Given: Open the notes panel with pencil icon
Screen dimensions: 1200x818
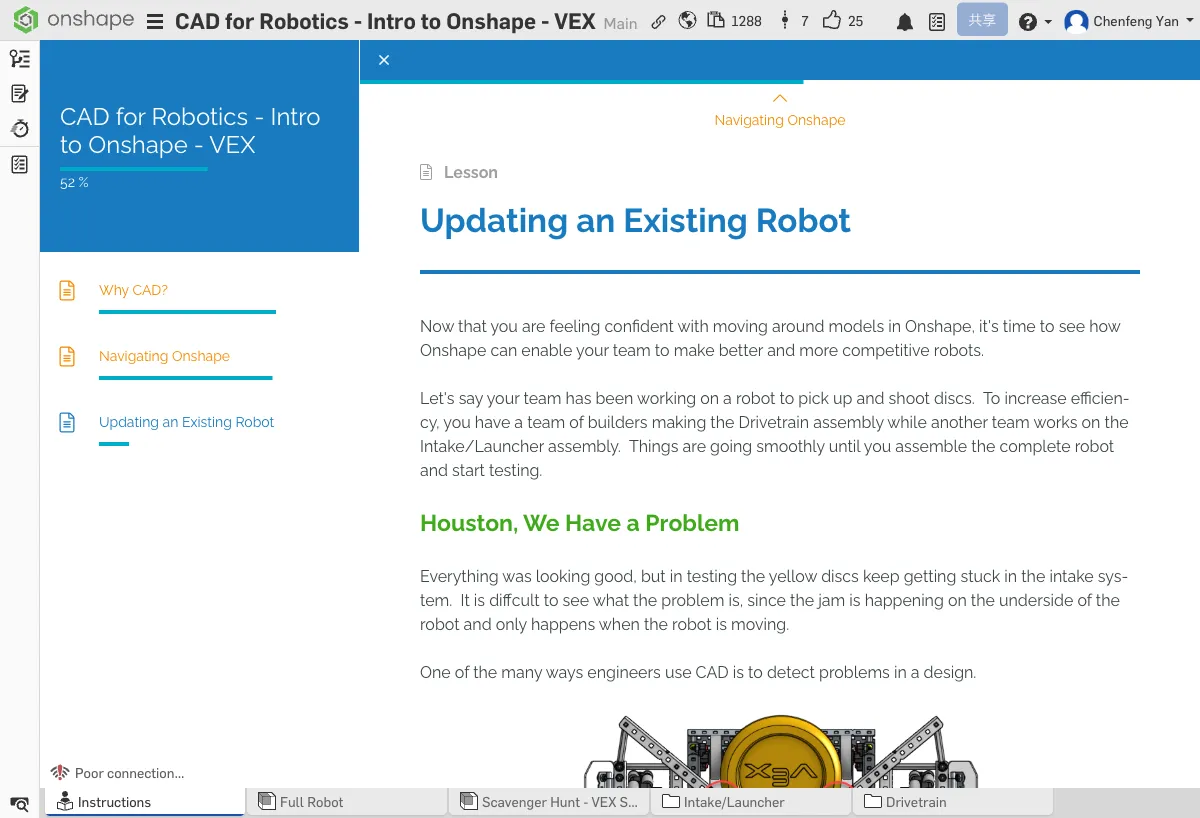Looking at the screenshot, I should (19, 94).
